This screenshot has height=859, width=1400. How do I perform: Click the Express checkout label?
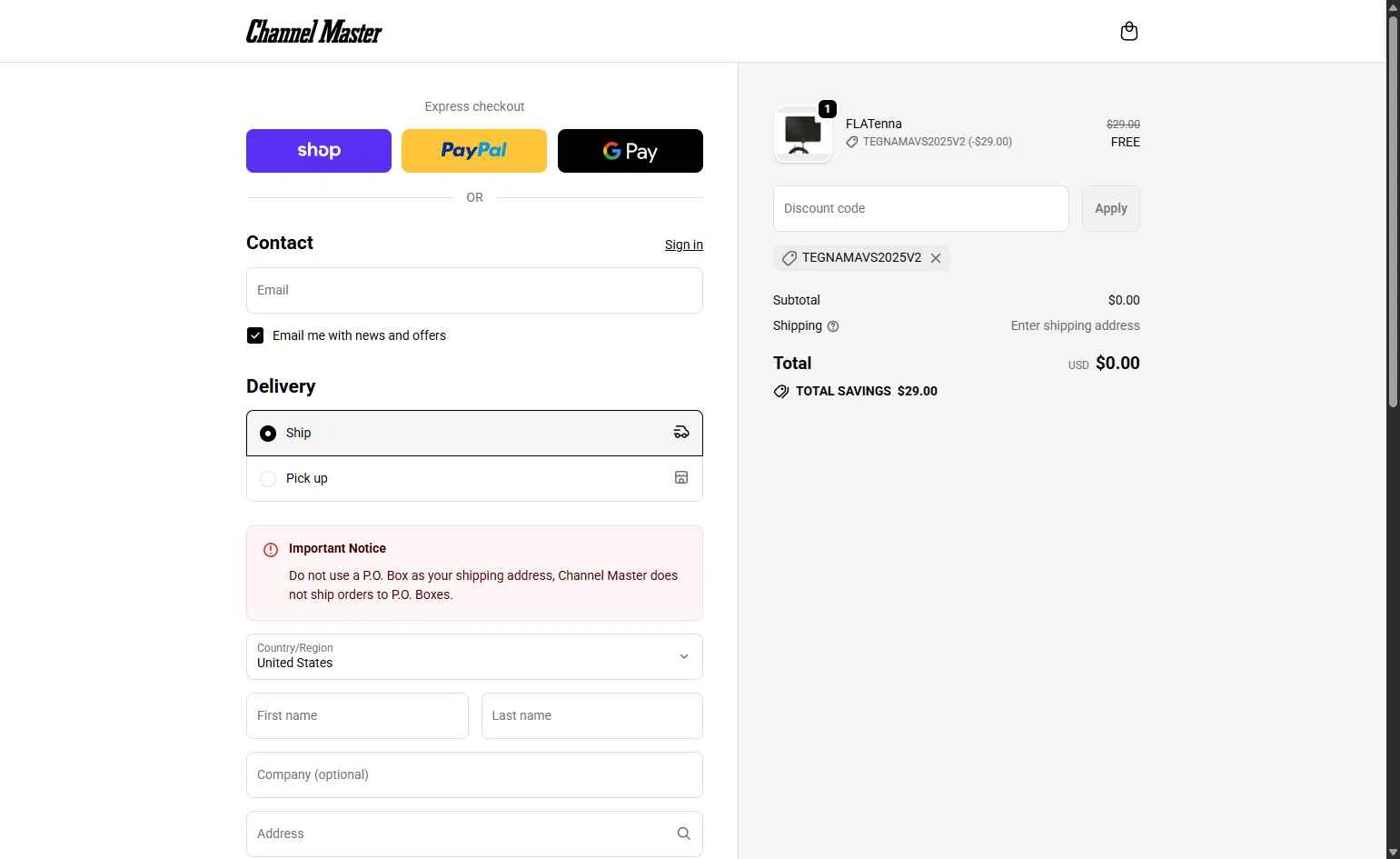coord(474,106)
